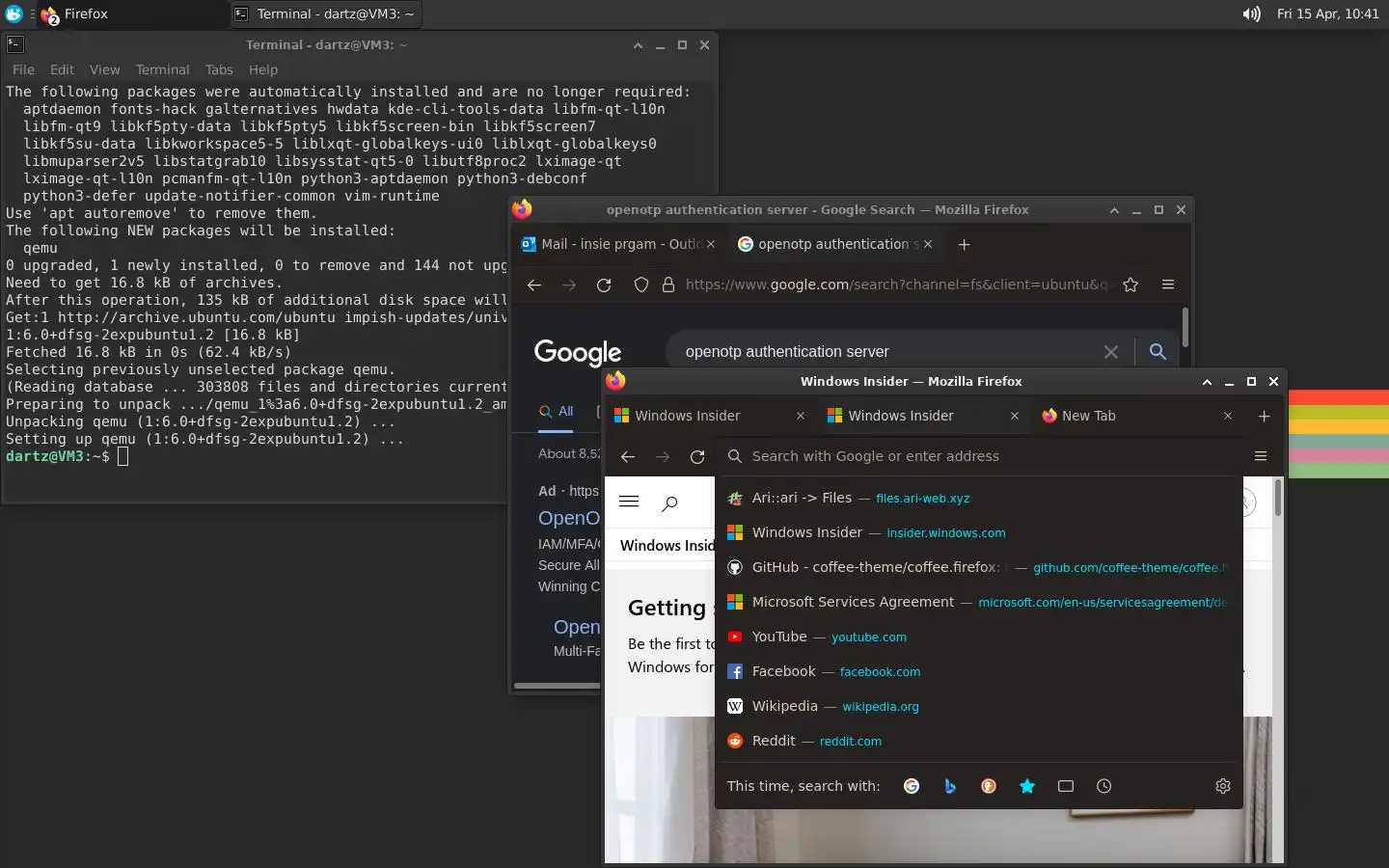Select Microsoft Services Agreement suggestion
1389x868 pixels.
(x=978, y=602)
